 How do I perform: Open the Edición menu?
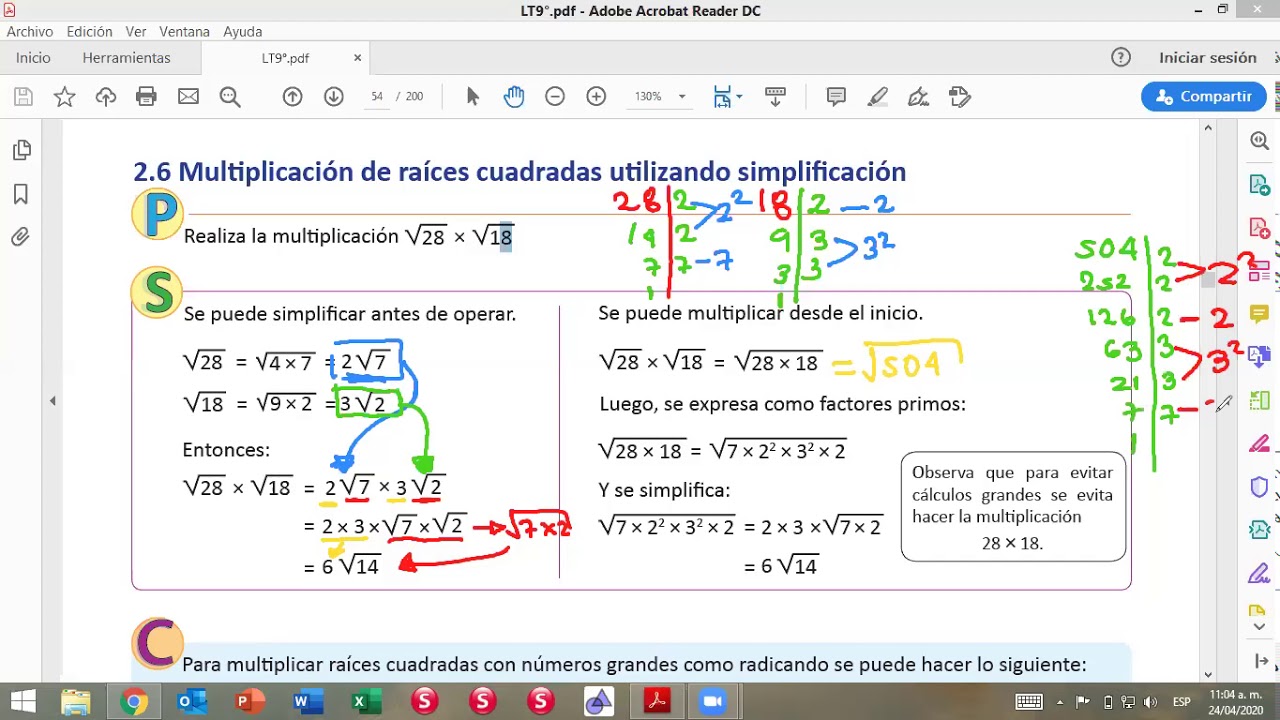tap(89, 32)
